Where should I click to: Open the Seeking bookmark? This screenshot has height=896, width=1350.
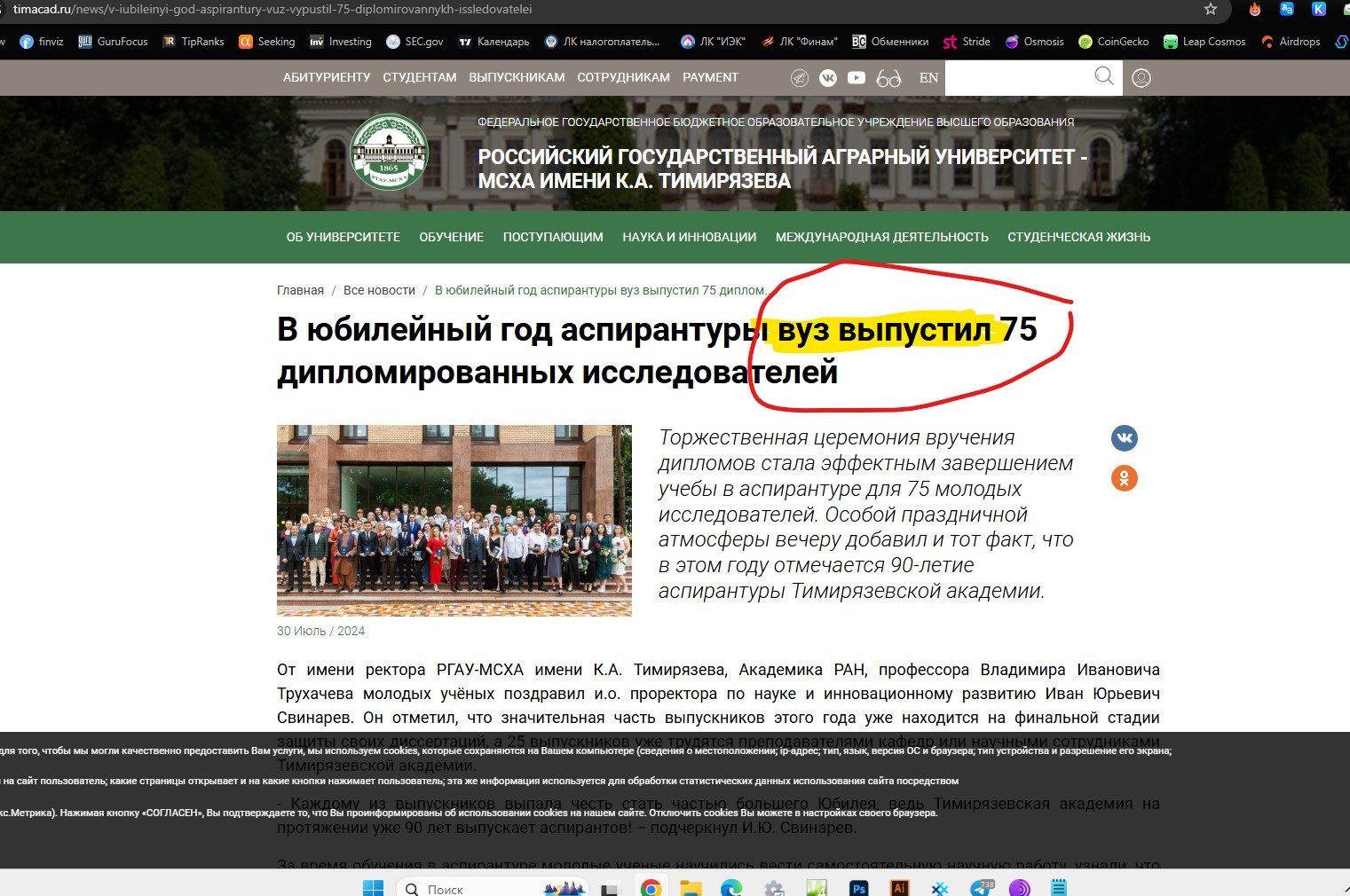(x=267, y=42)
